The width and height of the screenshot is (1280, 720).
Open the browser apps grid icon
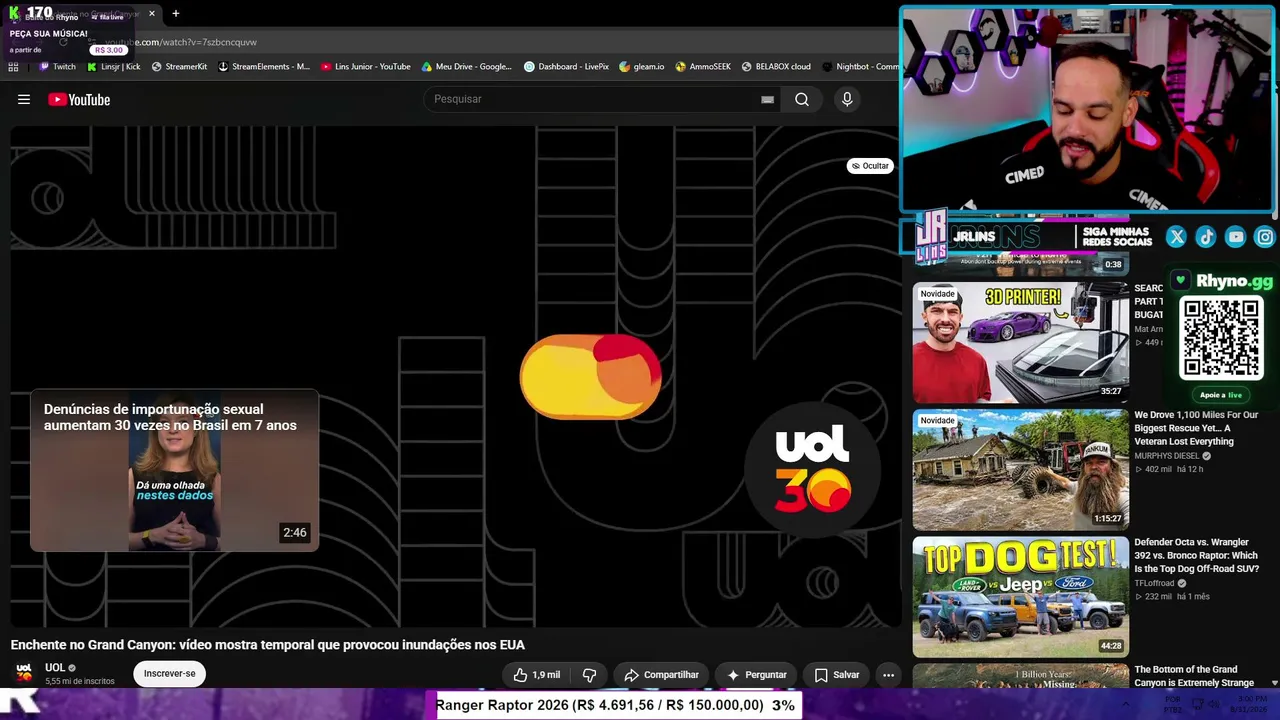click(x=13, y=67)
